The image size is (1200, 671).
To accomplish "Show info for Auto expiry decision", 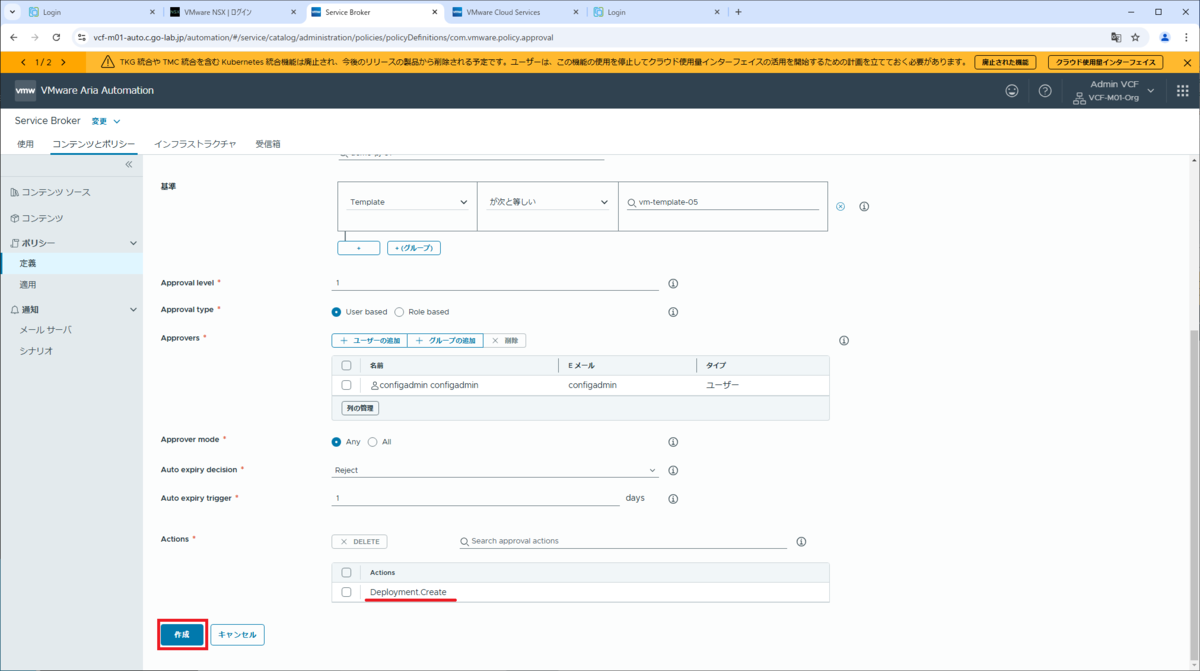I will [673, 470].
